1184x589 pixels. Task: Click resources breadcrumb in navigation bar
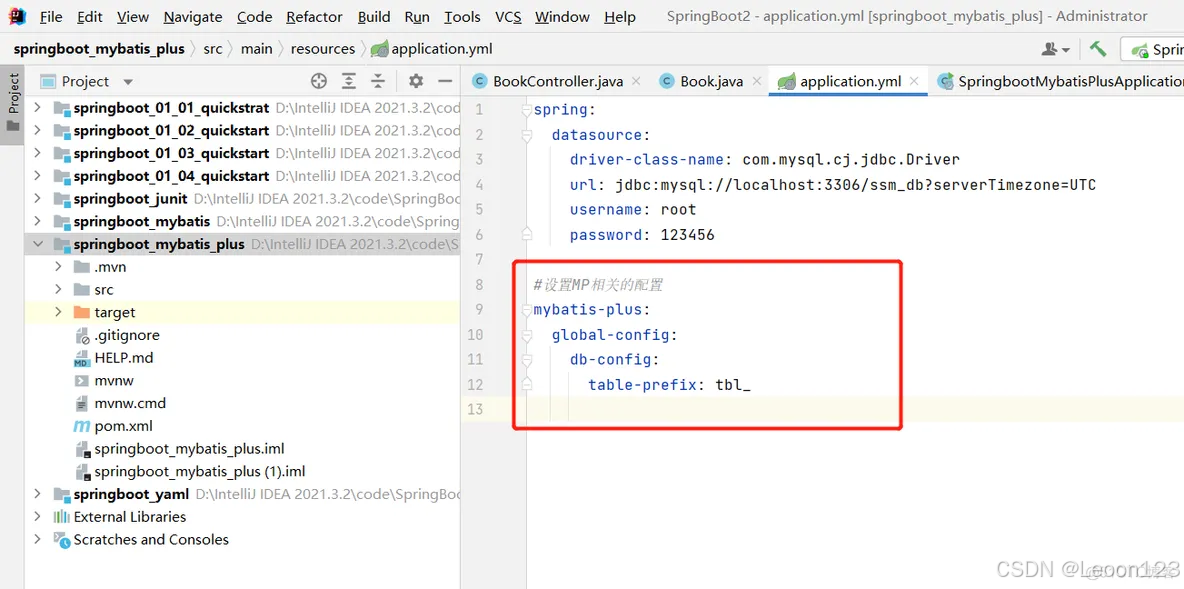pos(322,49)
